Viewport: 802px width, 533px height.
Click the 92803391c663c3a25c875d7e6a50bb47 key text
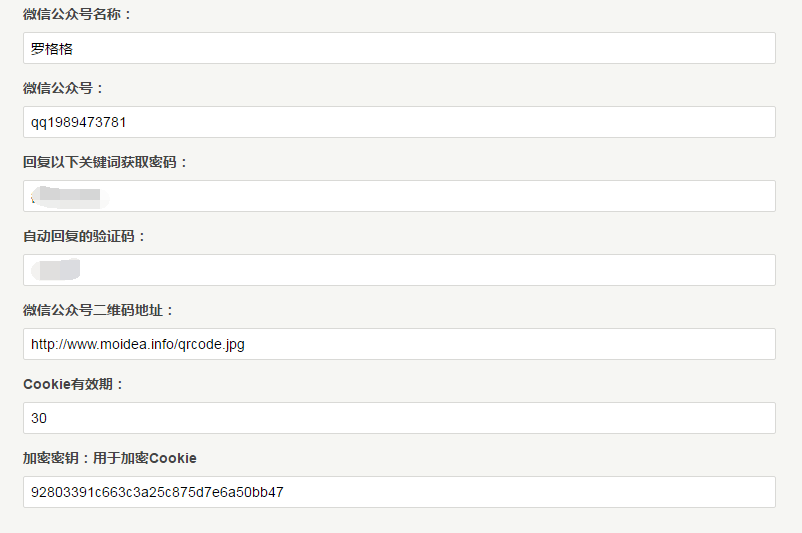157,492
